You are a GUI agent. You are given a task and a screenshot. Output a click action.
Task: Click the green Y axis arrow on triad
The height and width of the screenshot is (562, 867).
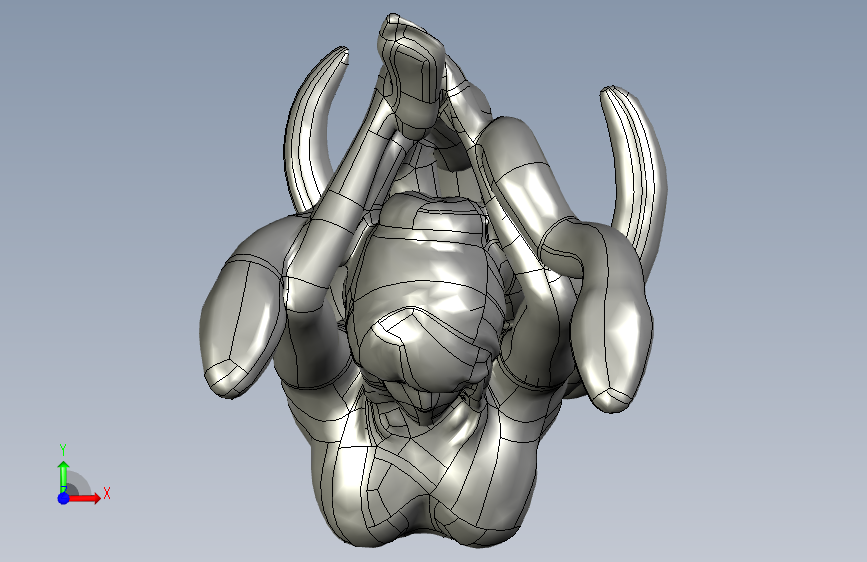(64, 477)
